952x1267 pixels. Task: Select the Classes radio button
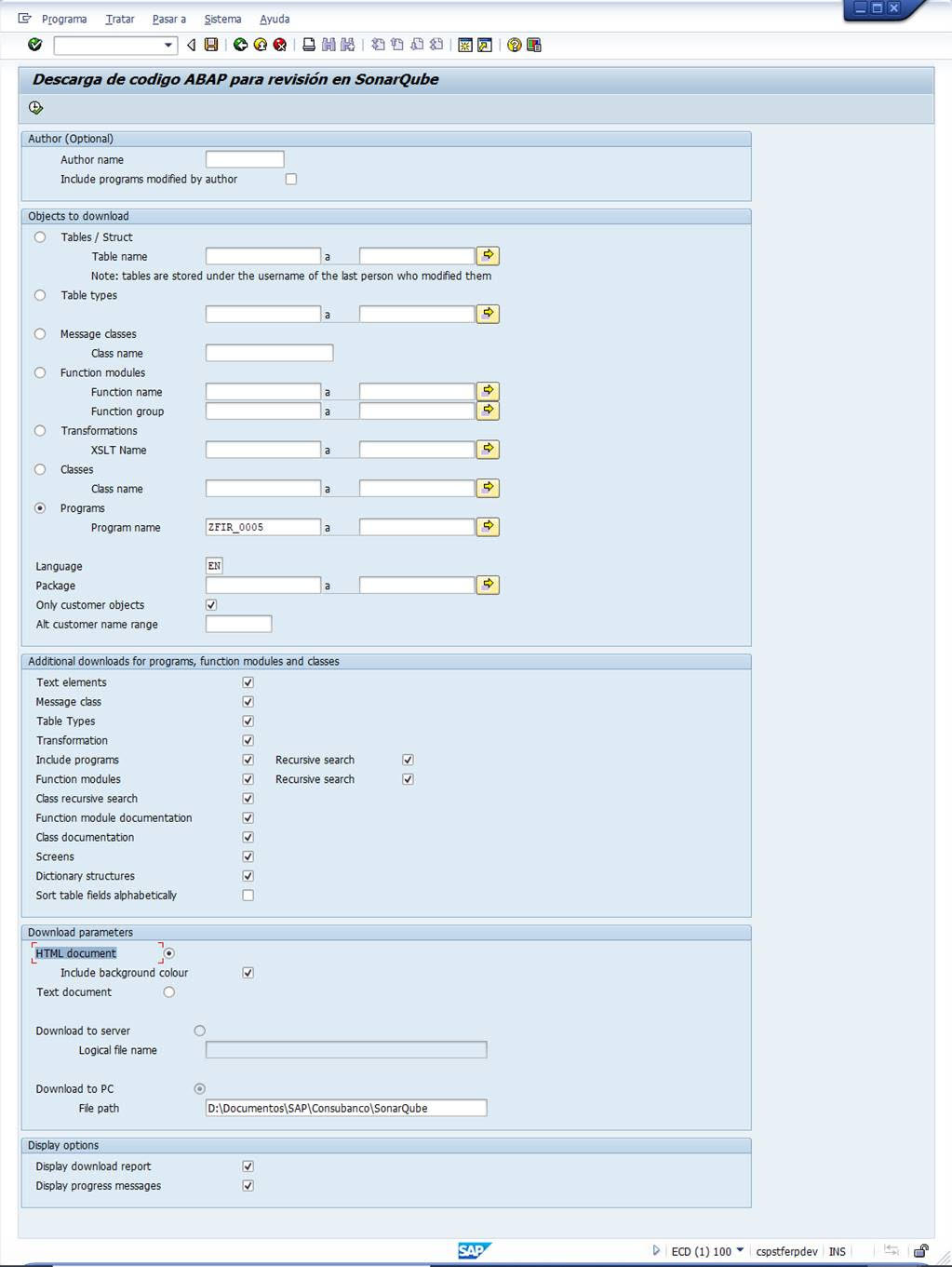tap(40, 469)
